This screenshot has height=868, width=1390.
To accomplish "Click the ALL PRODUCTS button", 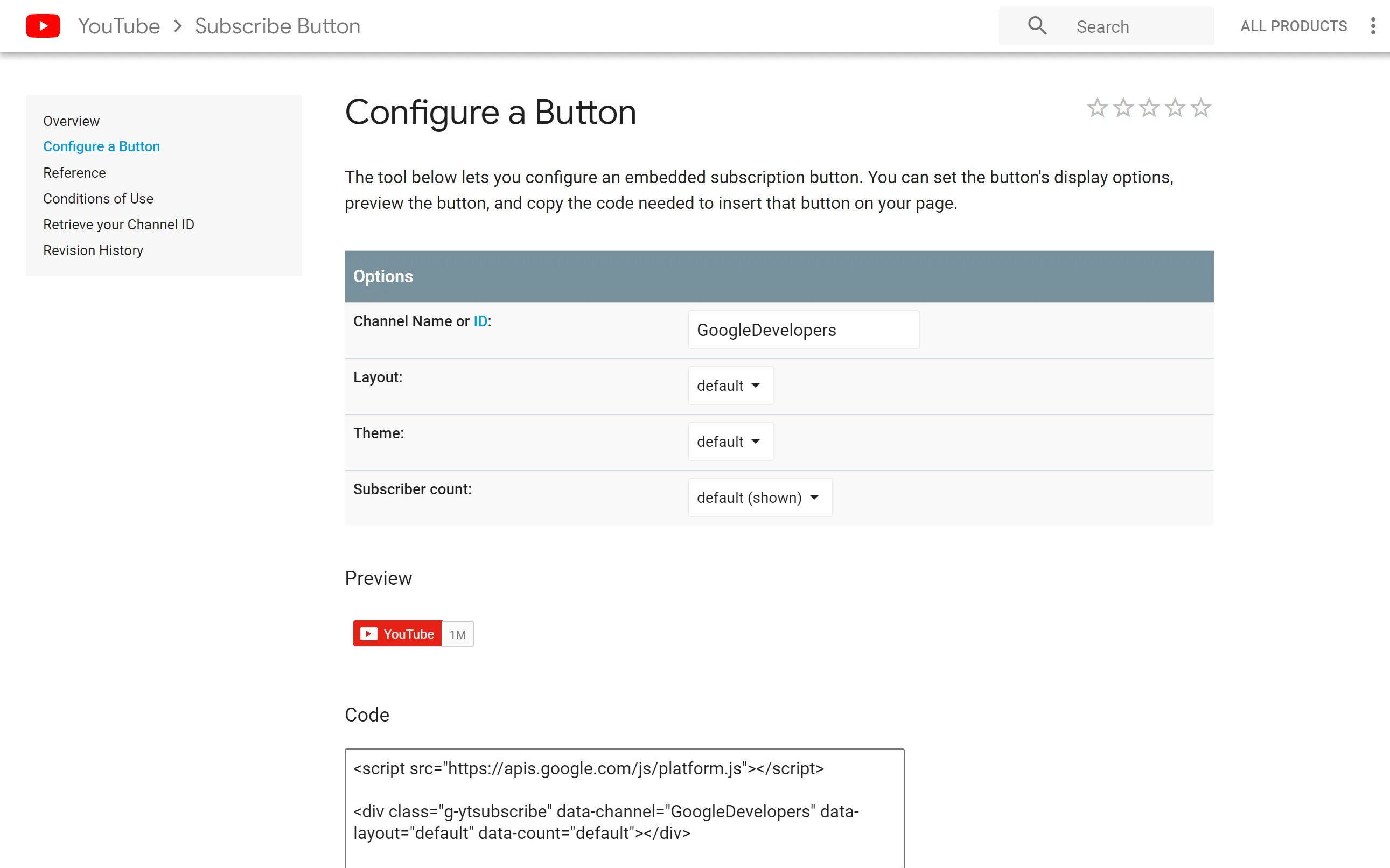I will point(1293,26).
